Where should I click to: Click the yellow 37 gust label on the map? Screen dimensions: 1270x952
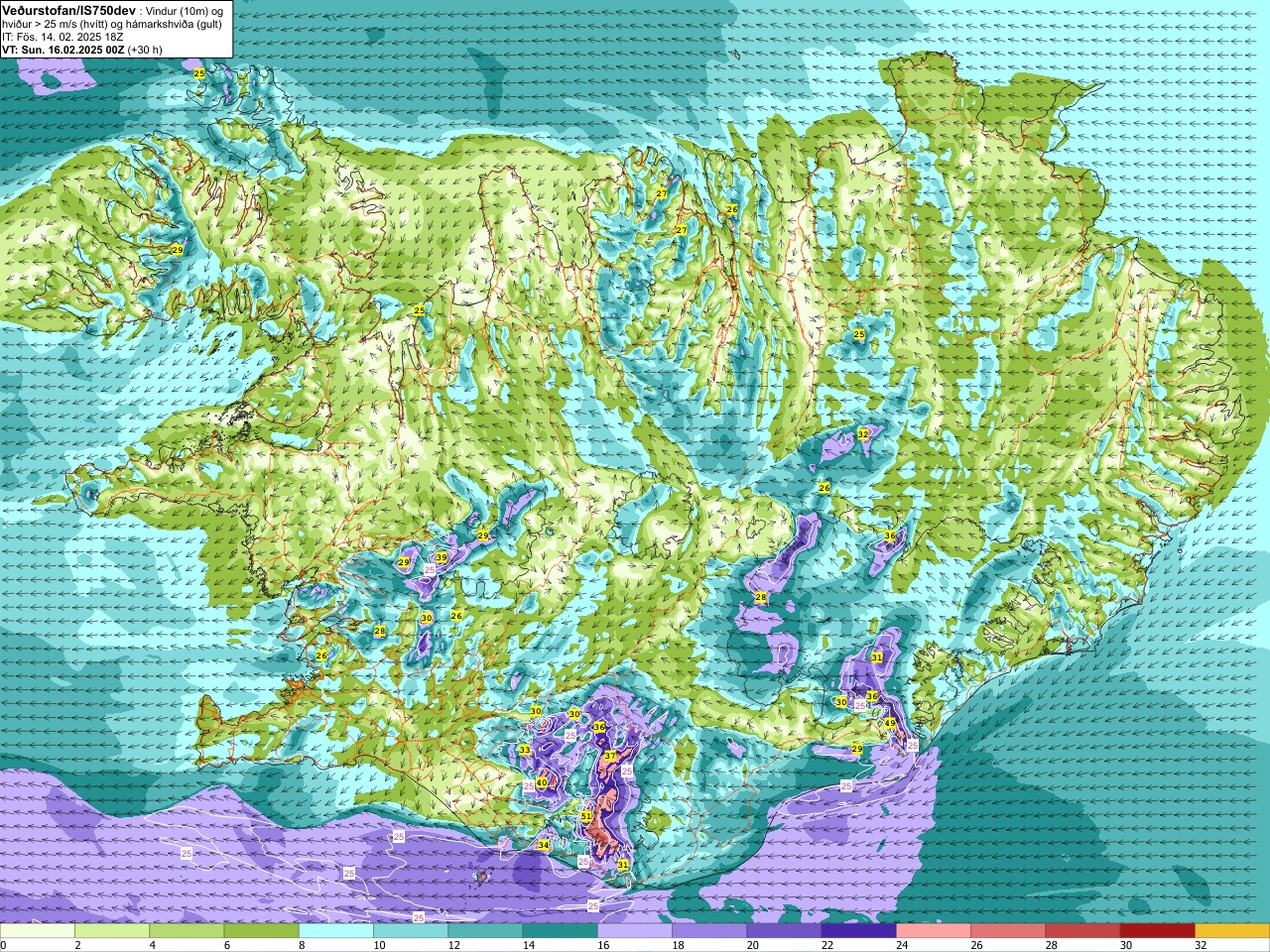pyautogui.click(x=610, y=757)
